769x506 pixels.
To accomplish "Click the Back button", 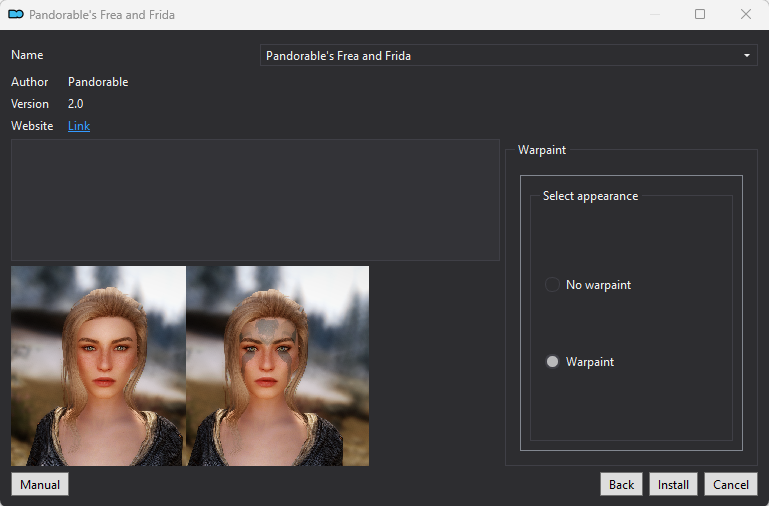I will coord(621,484).
